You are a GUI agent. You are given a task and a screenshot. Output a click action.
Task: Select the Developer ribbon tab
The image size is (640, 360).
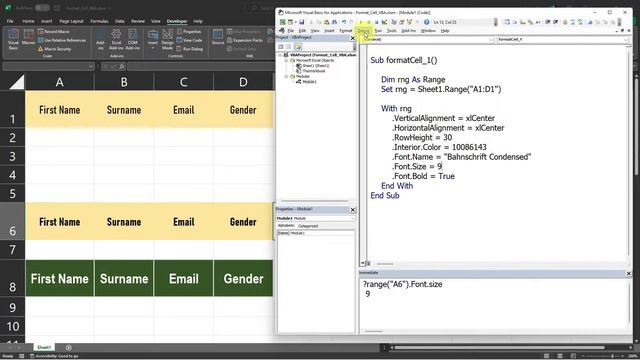click(x=177, y=21)
